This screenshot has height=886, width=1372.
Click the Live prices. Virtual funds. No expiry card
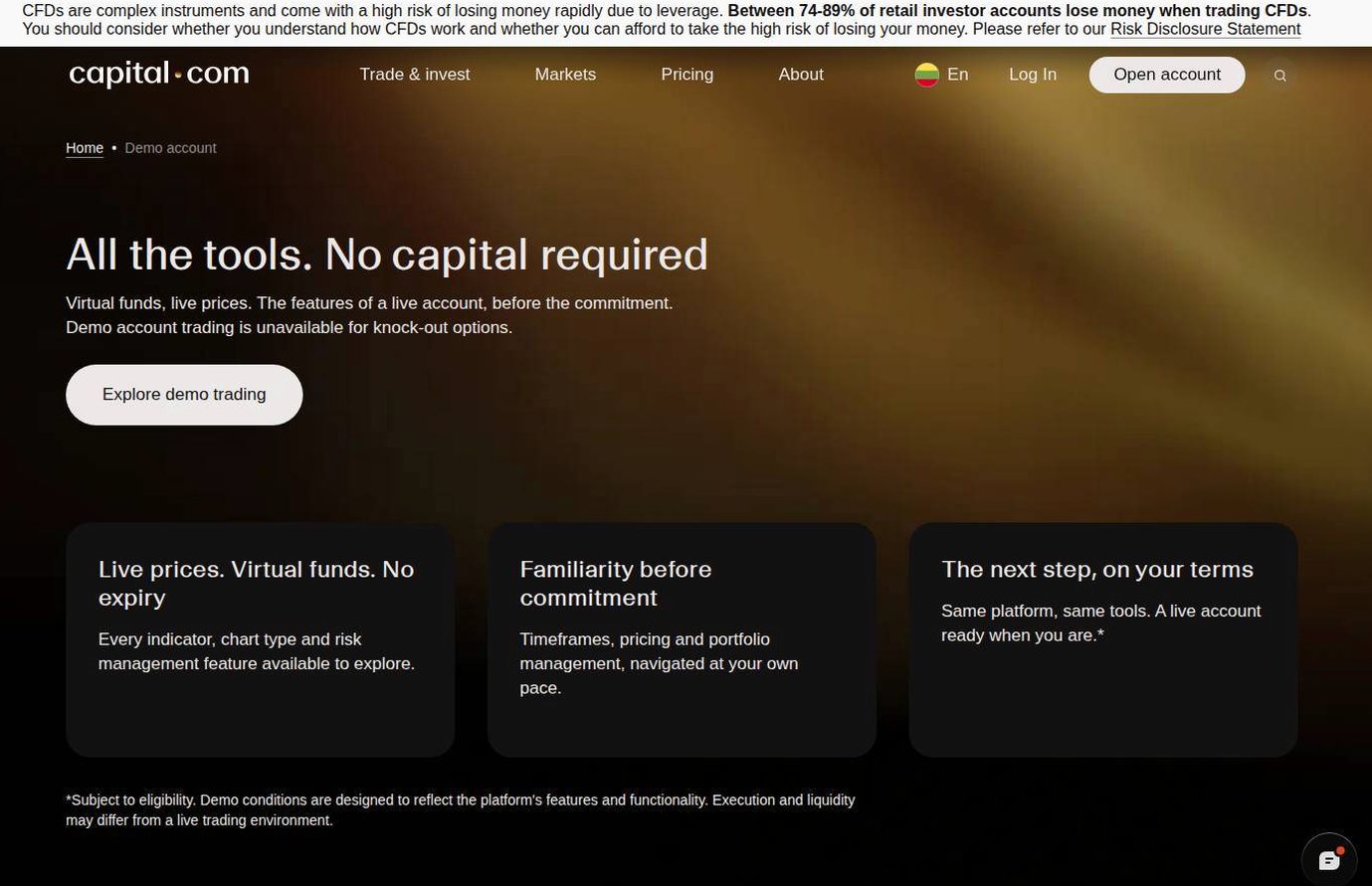(x=261, y=639)
